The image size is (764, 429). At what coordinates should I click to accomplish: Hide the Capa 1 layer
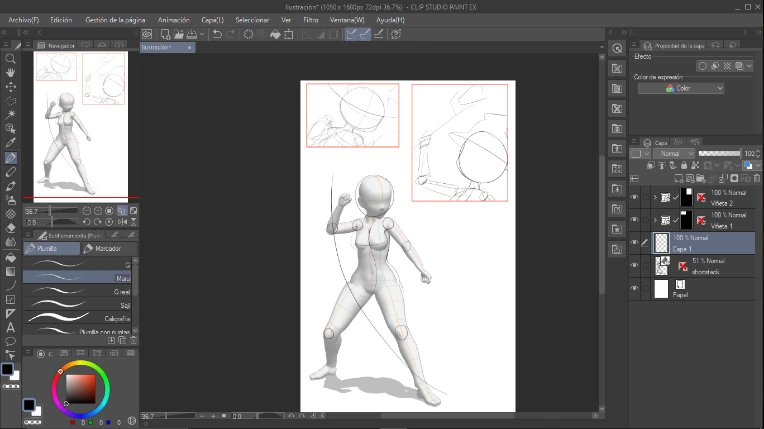634,242
